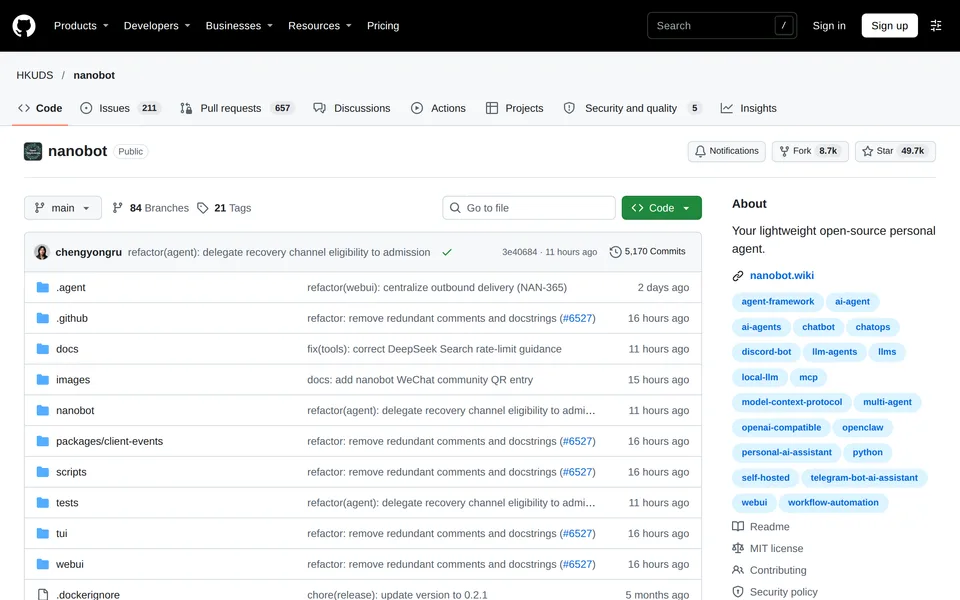Select the telegram-bot-ai-assistant topic tag
Viewport: 960px width, 600px height.
pyautogui.click(x=864, y=478)
